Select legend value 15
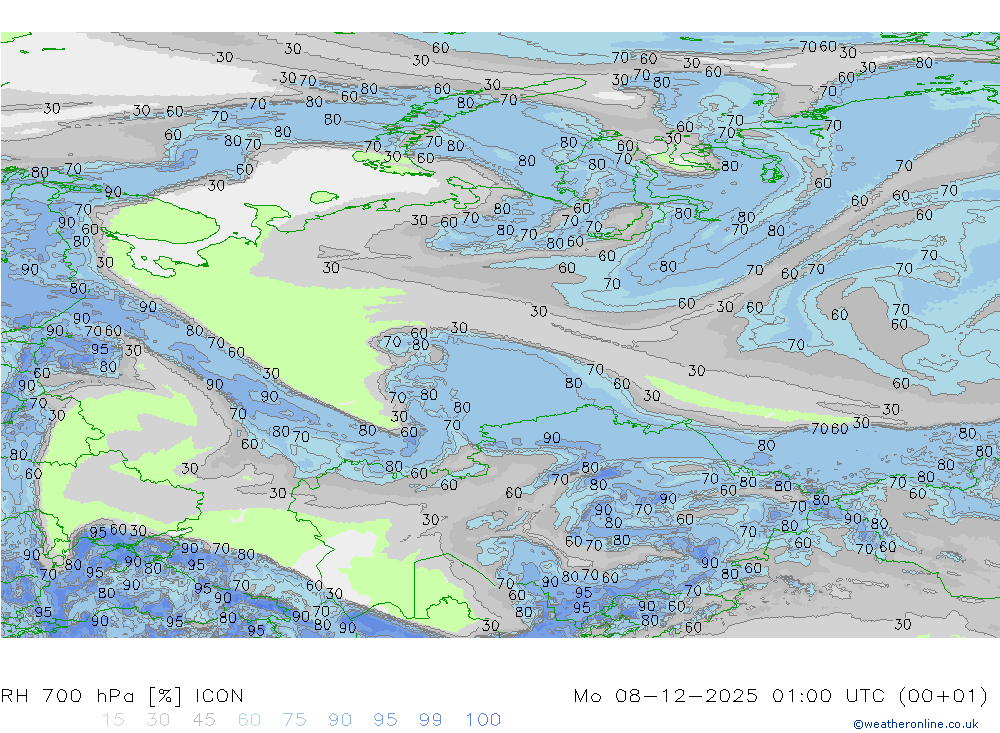 (113, 720)
